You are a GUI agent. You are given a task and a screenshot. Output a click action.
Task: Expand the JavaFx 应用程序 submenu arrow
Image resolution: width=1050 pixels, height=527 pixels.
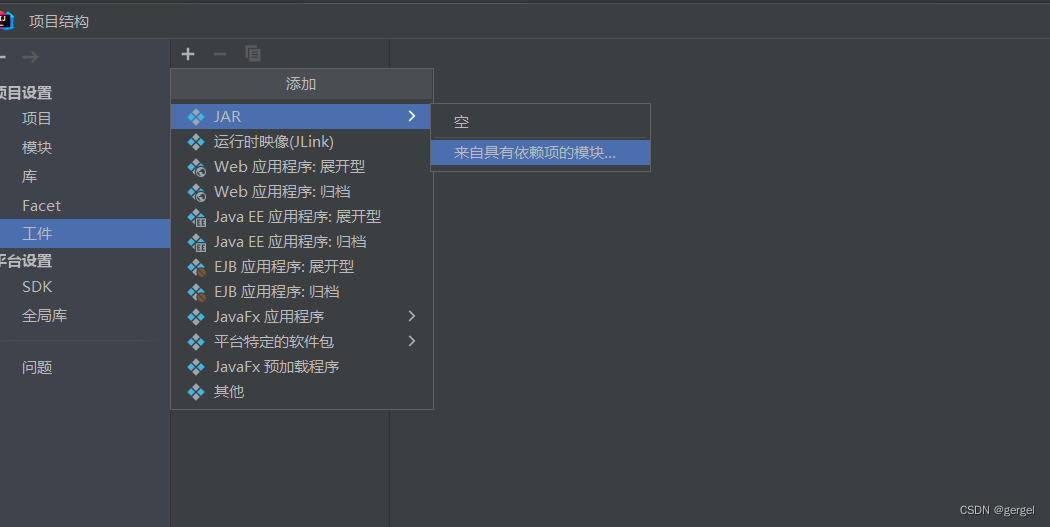coord(412,316)
